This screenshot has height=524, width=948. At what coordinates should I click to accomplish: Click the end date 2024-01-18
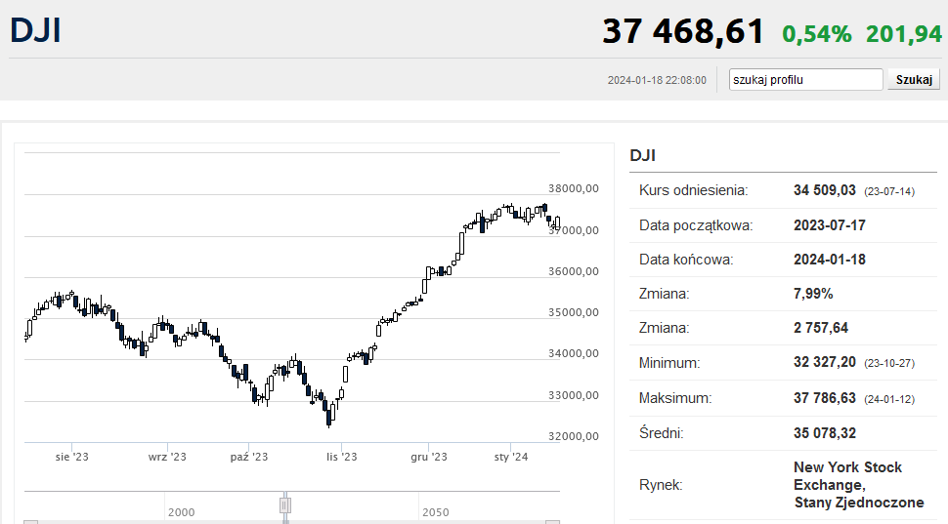pos(830,260)
